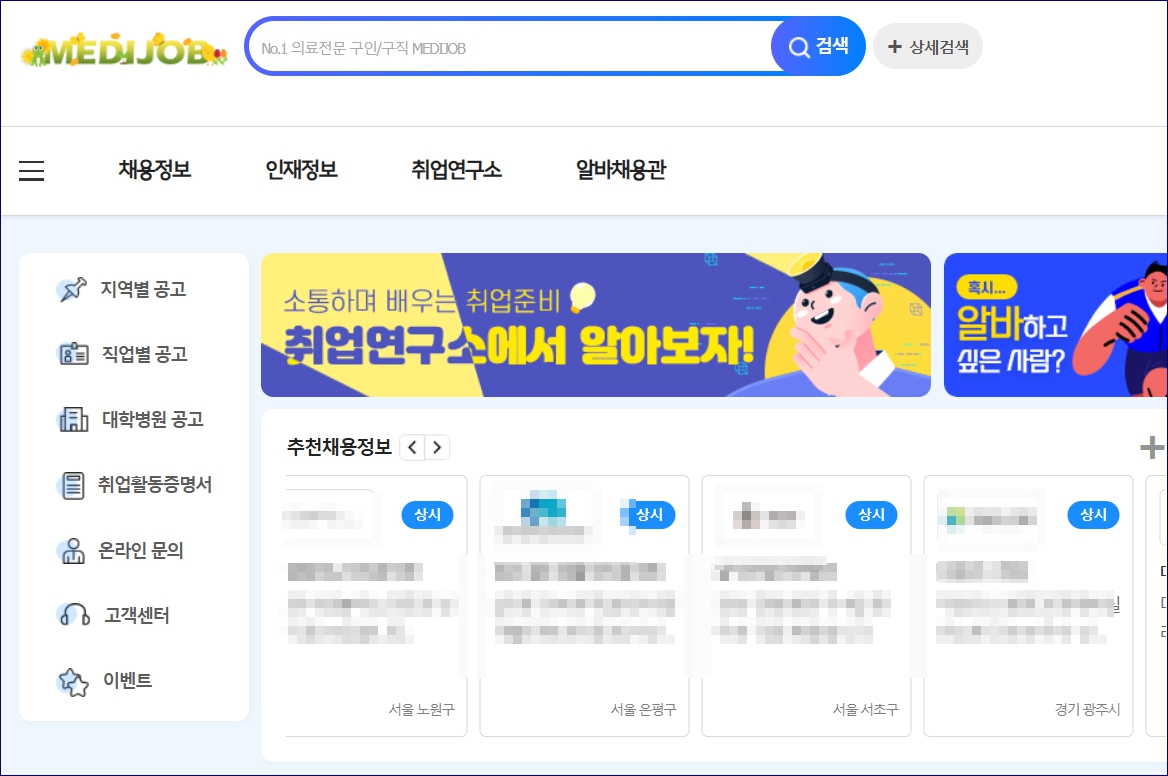This screenshot has height=776, width=1168.
Task: Show previous 추천채용정보 listings with left arrow
Action: tap(413, 447)
